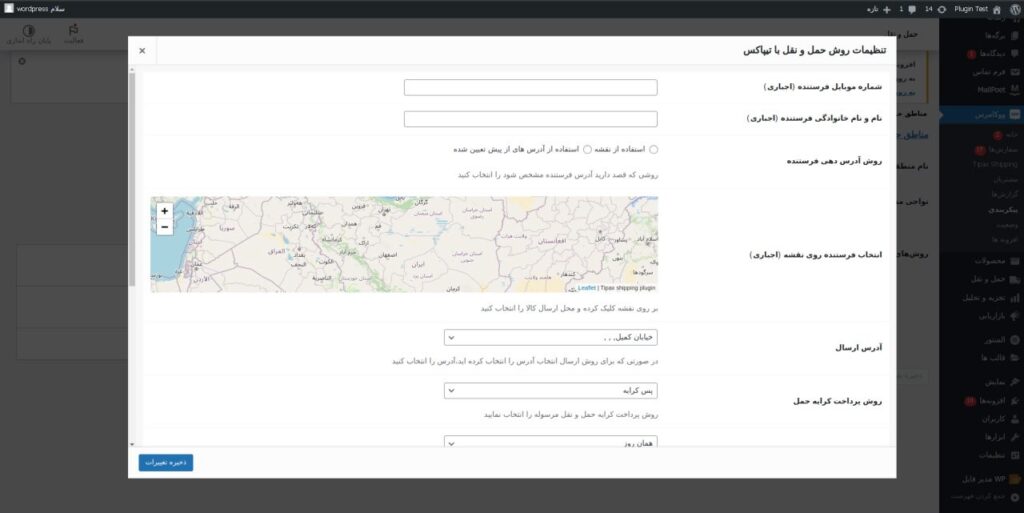
Task: Zoom in on the map
Action: (165, 211)
